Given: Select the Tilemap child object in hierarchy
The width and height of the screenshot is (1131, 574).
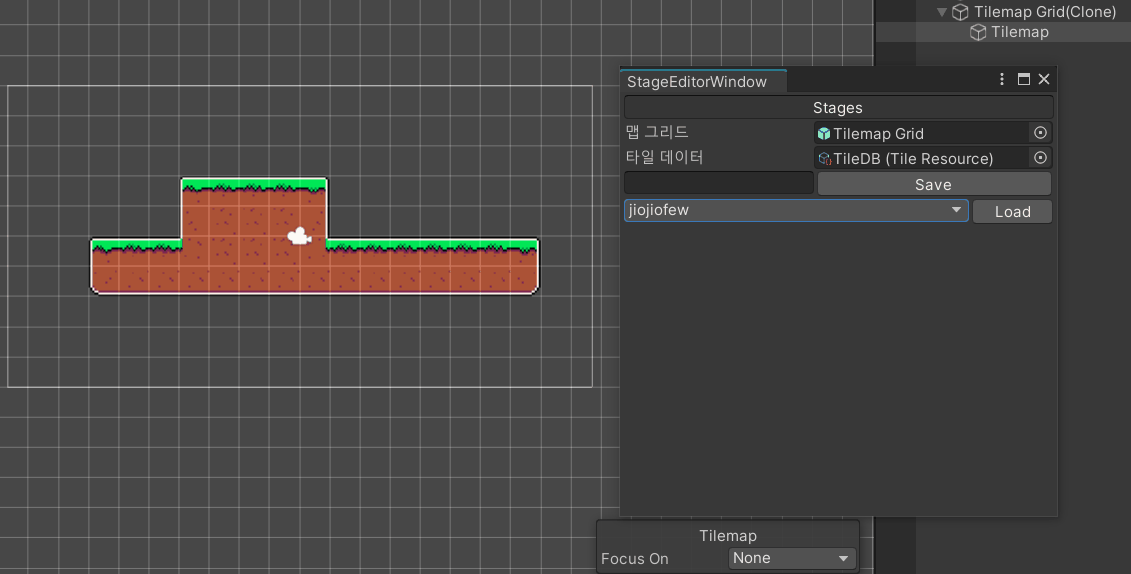Looking at the screenshot, I should pos(1019,32).
